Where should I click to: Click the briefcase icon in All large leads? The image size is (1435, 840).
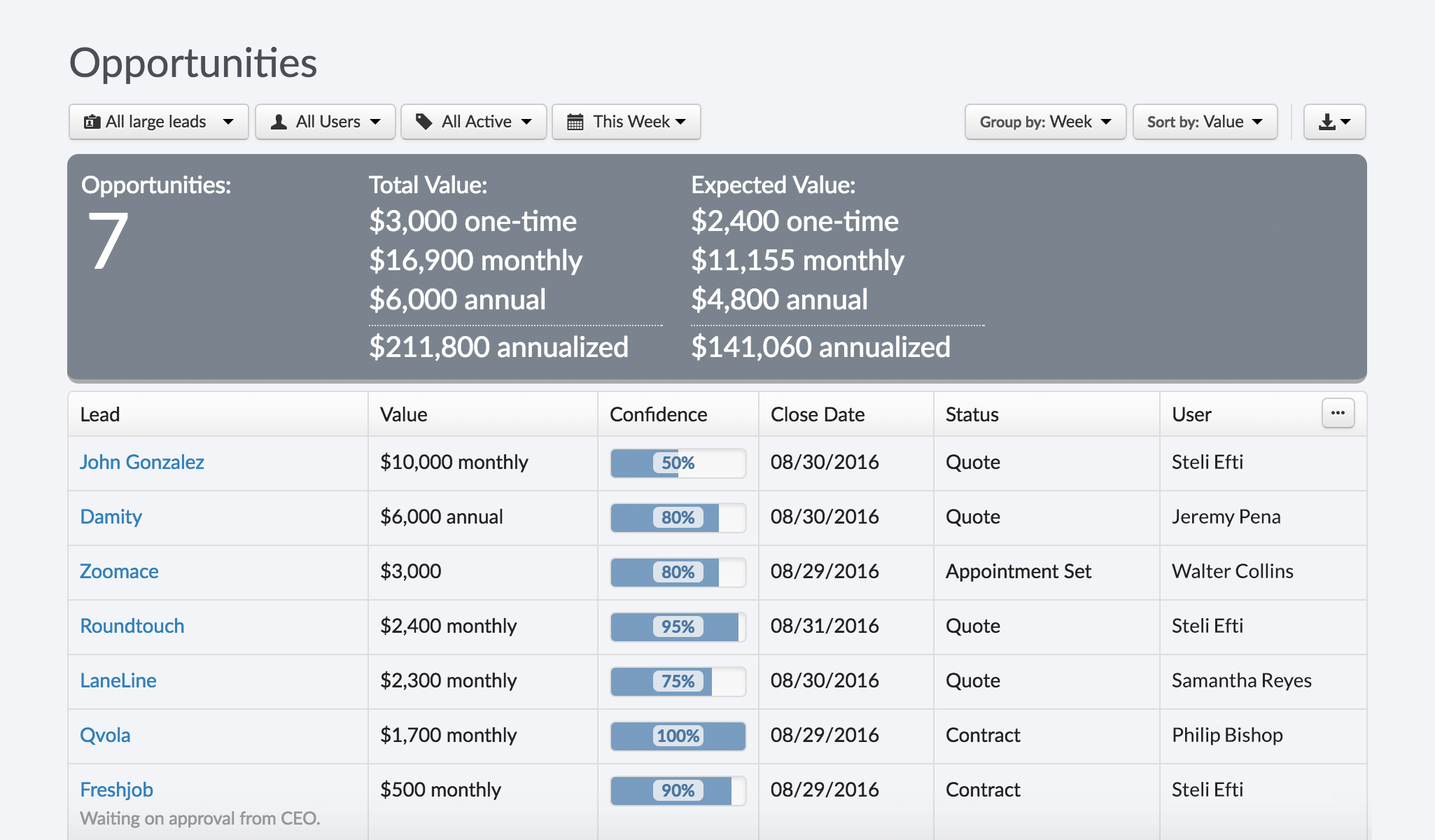click(92, 122)
